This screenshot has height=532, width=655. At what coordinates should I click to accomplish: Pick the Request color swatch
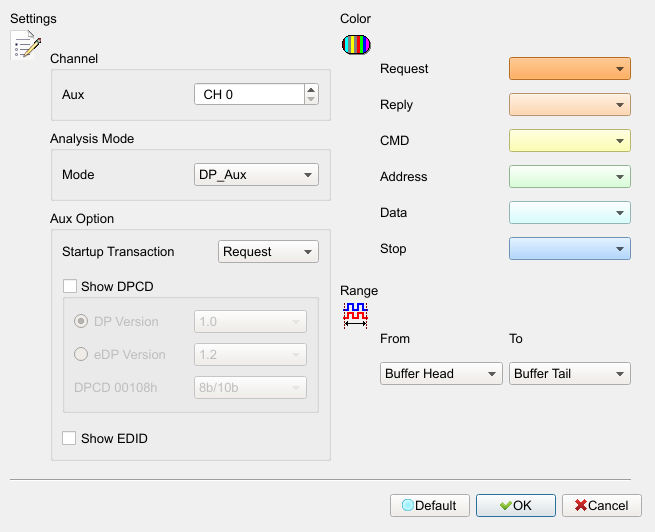click(x=570, y=68)
